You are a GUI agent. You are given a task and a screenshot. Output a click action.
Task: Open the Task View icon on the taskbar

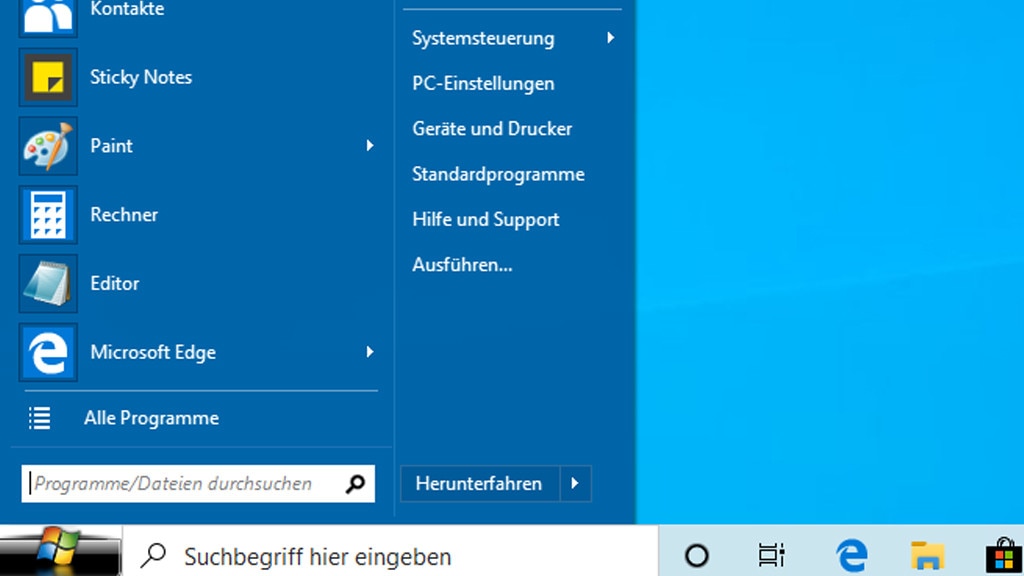click(x=770, y=555)
